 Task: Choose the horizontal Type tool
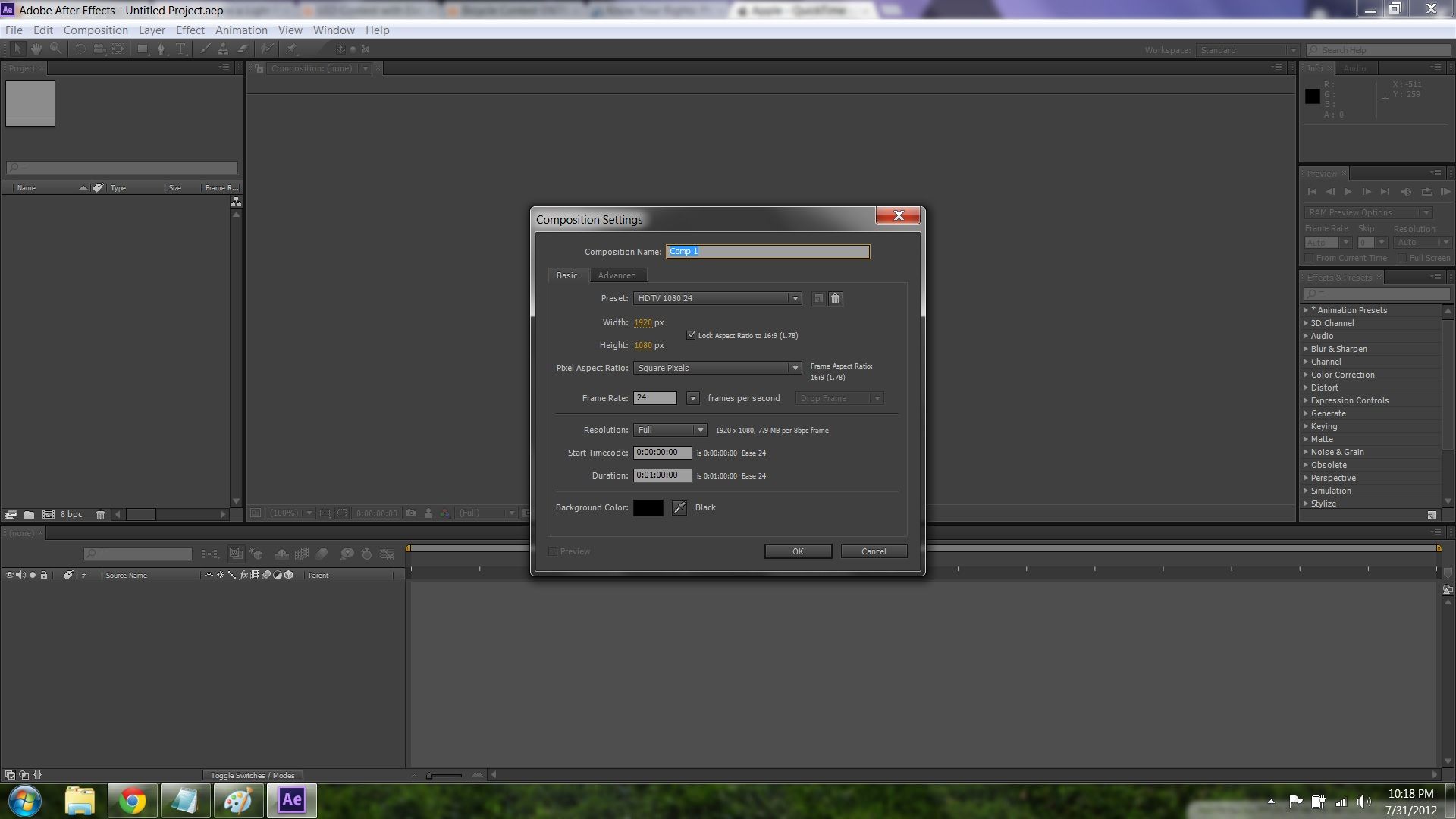point(180,49)
